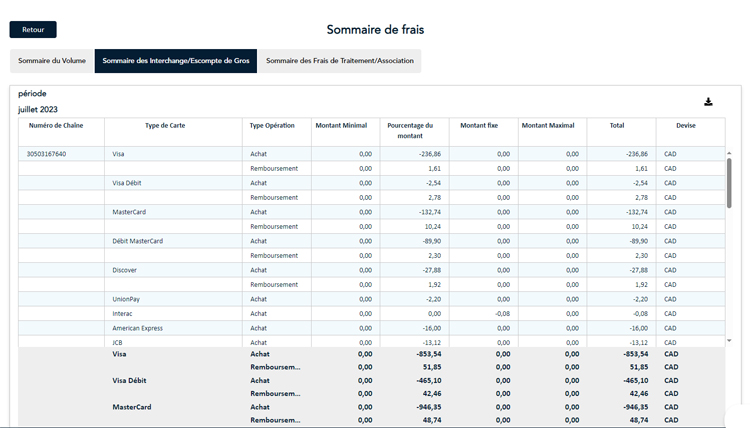Click the -0,08 Montant fixe value

point(502,314)
